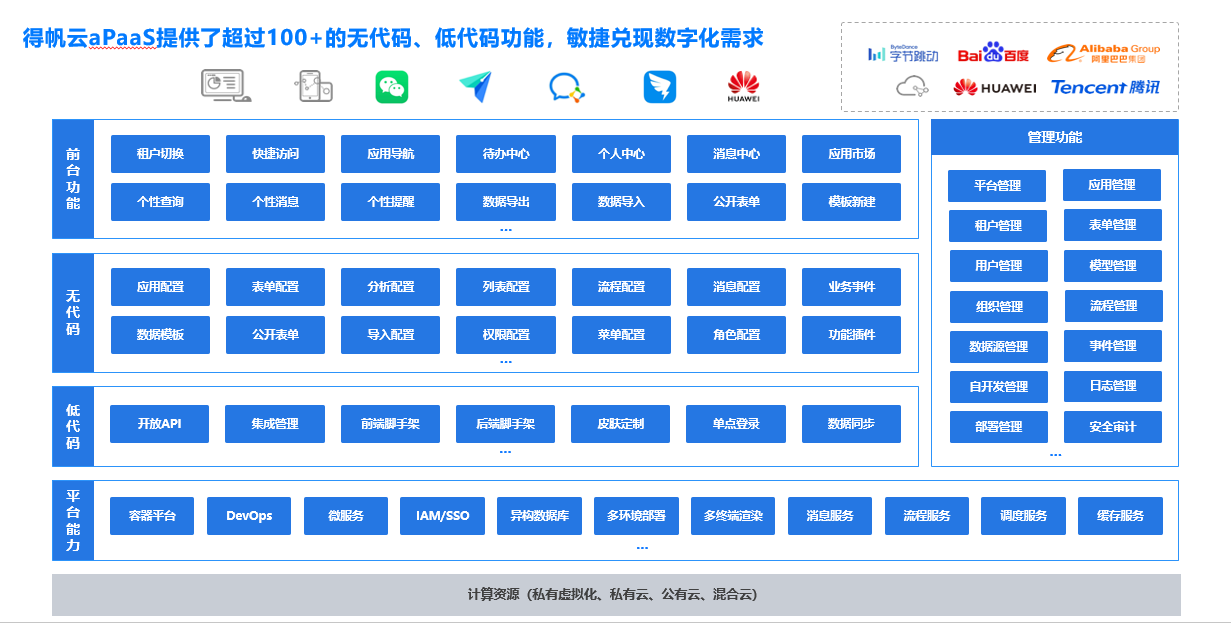
Task: Select the desktop dashboard icon
Action: (x=222, y=85)
